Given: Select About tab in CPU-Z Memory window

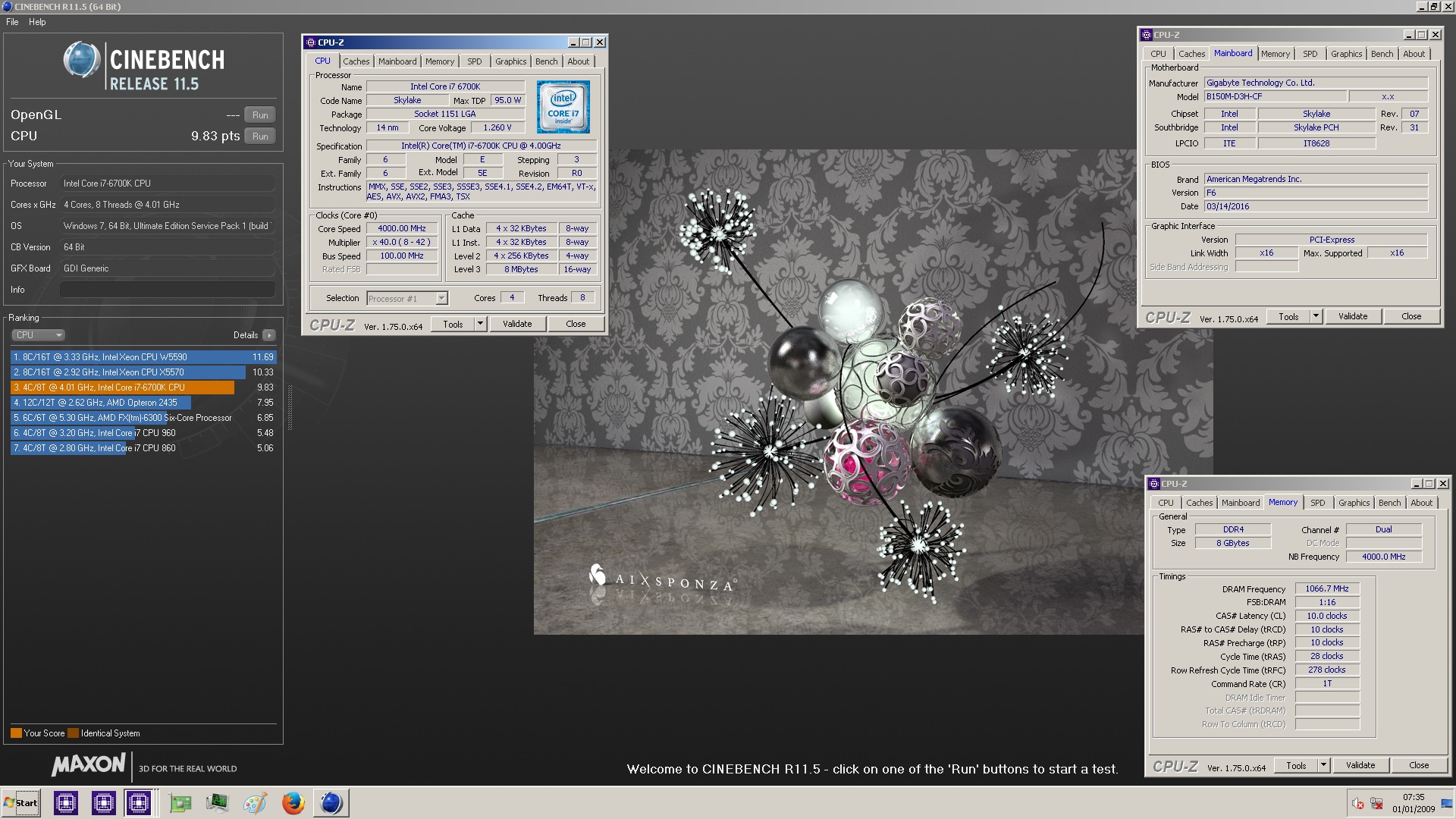Looking at the screenshot, I should [1422, 503].
